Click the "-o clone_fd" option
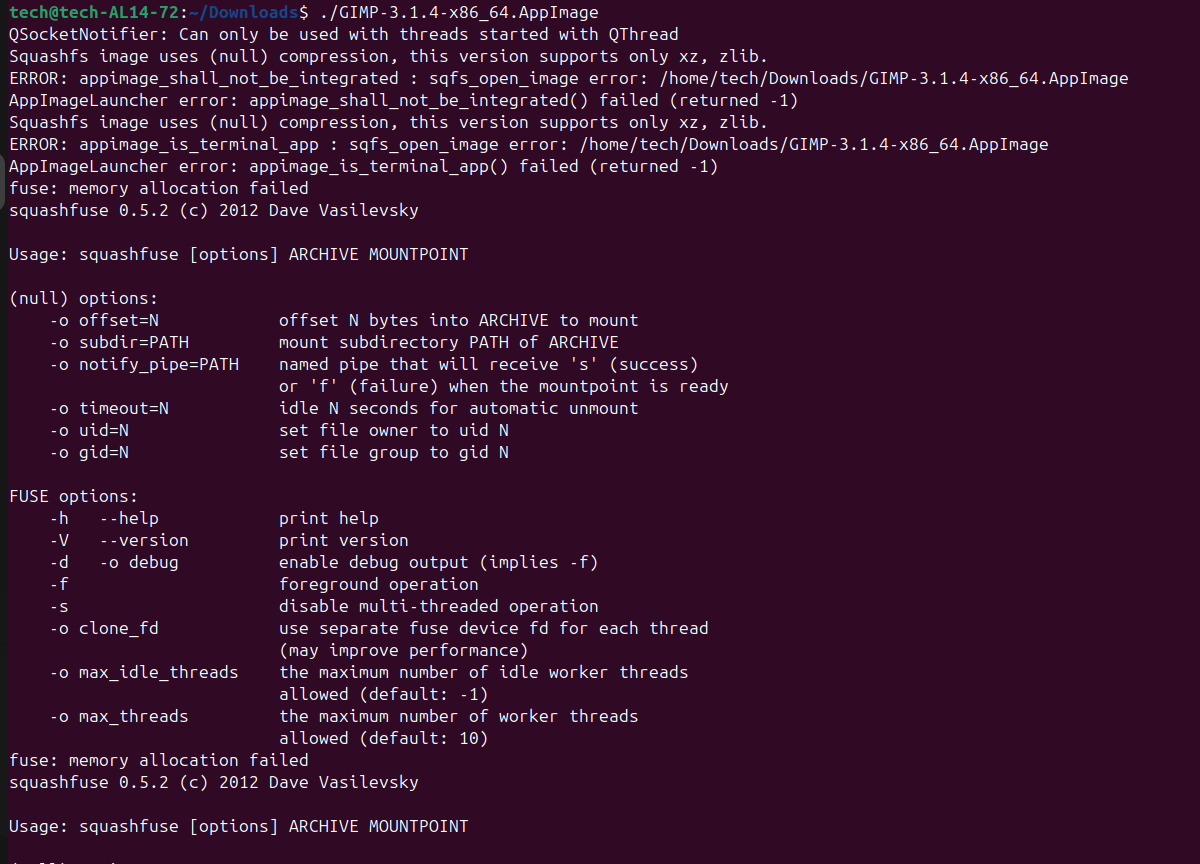 pos(104,629)
